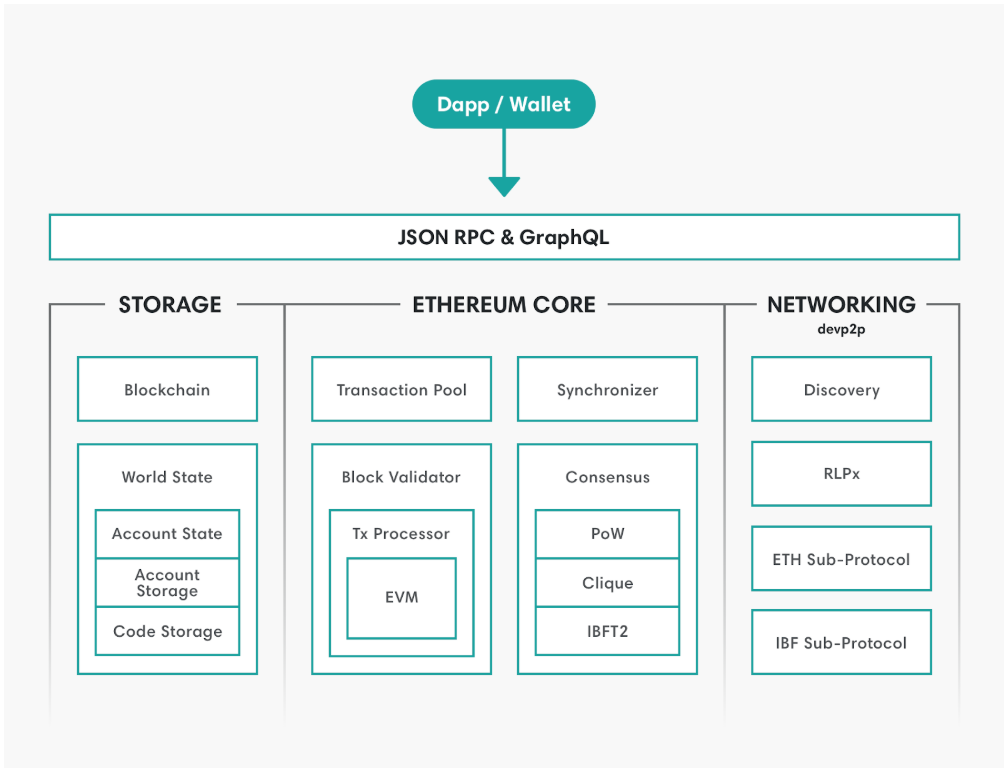Select the JSON RPC & GraphQL bar
The width and height of the screenshot is (1006, 770).
point(504,237)
